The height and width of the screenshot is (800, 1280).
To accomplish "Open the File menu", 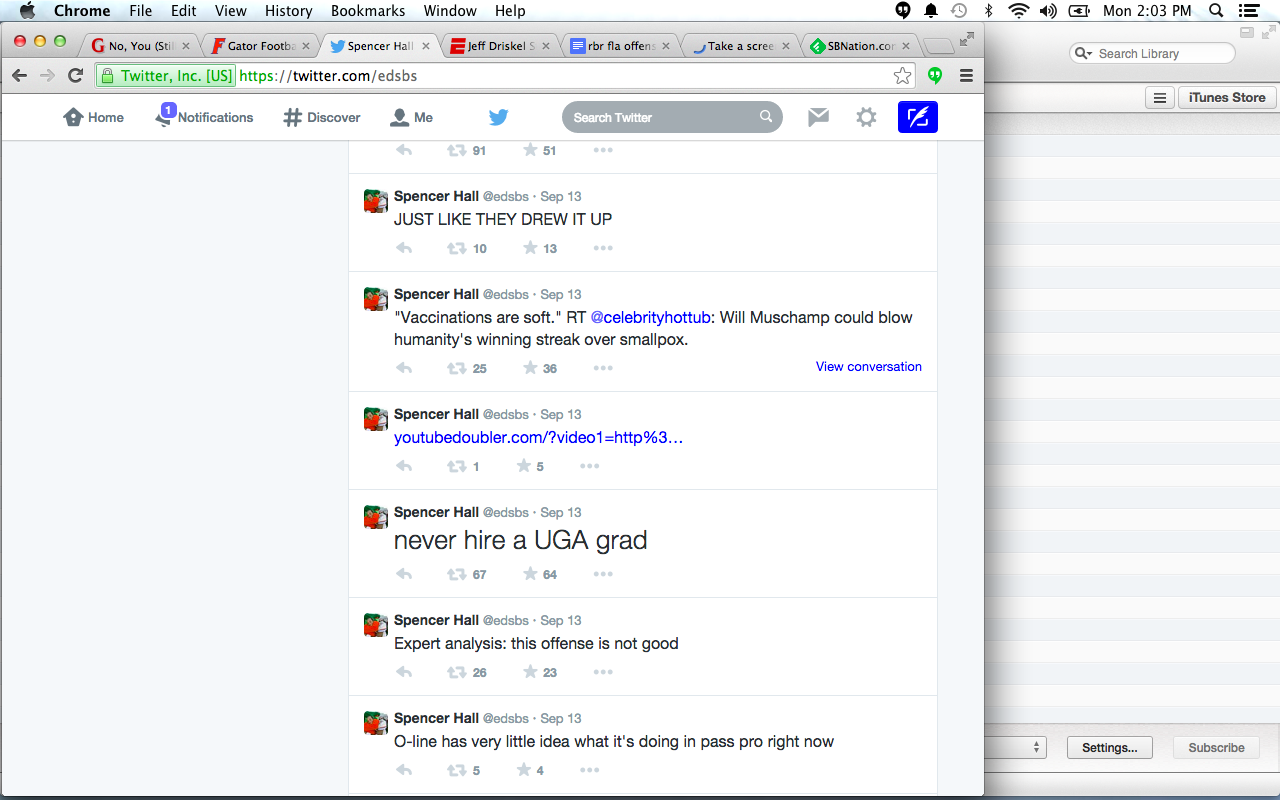I will [141, 11].
